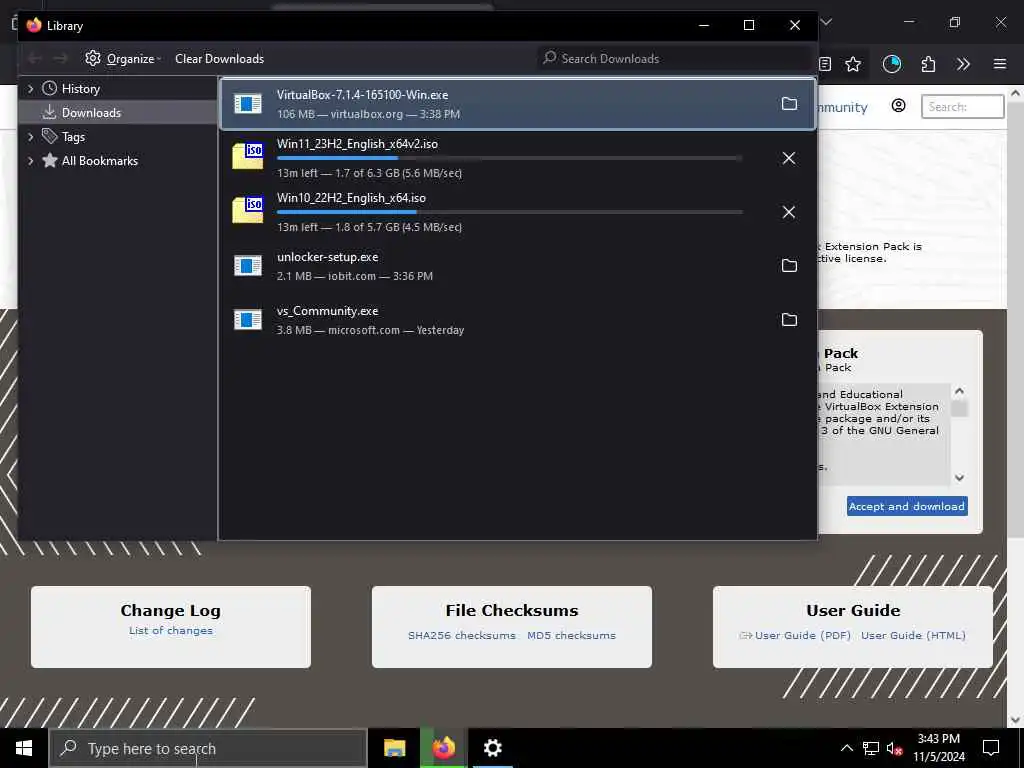The height and width of the screenshot is (768, 1024).
Task: Open the Firefox downloads progress indicator
Action: pyautogui.click(x=891, y=64)
